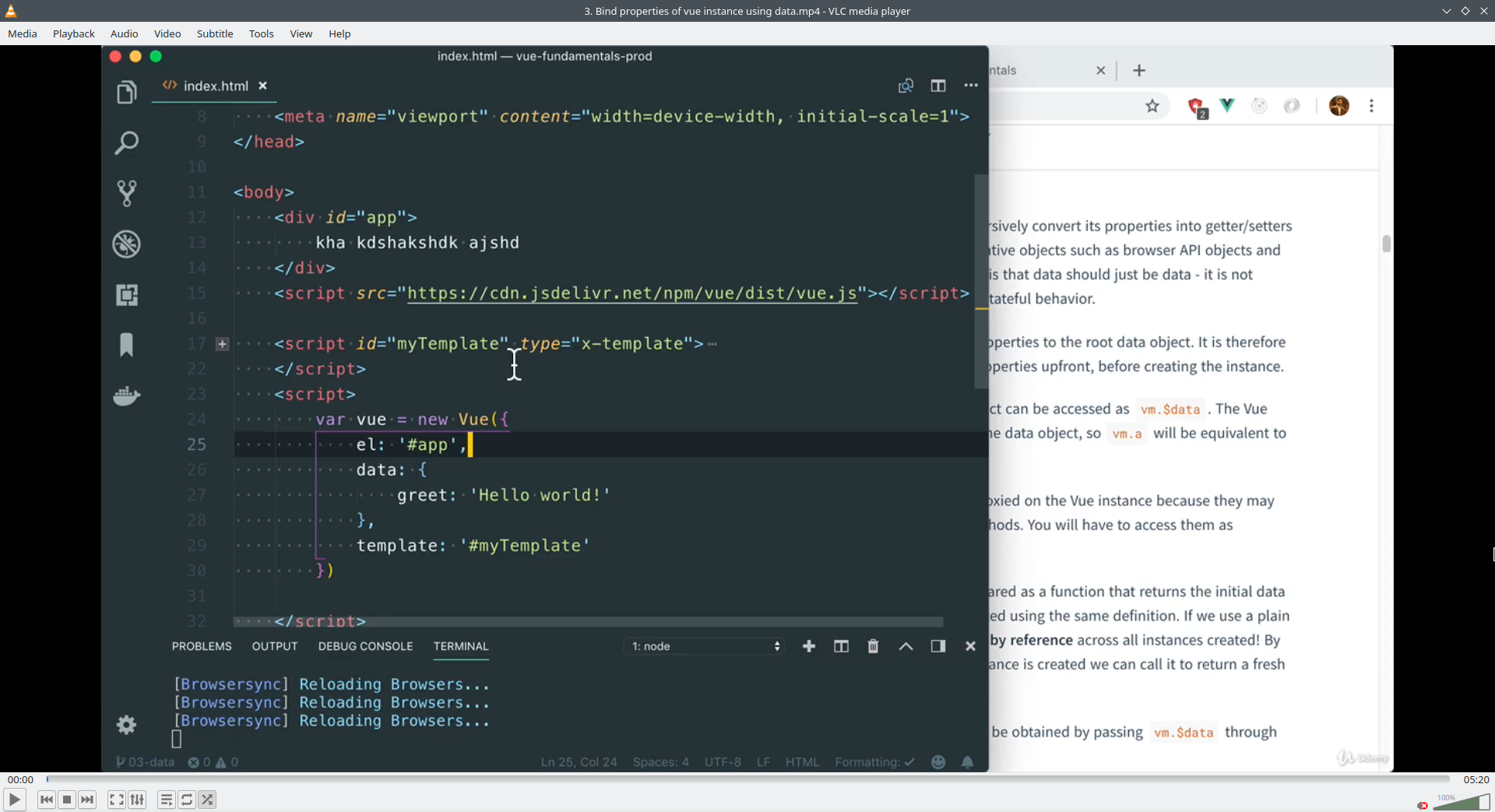The width and height of the screenshot is (1495, 812).
Task: Split the terminal panel
Action: pos(841,646)
